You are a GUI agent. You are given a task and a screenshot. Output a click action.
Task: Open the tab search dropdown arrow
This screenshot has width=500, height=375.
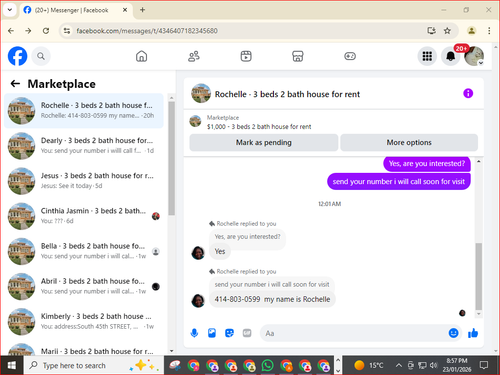[10, 10]
